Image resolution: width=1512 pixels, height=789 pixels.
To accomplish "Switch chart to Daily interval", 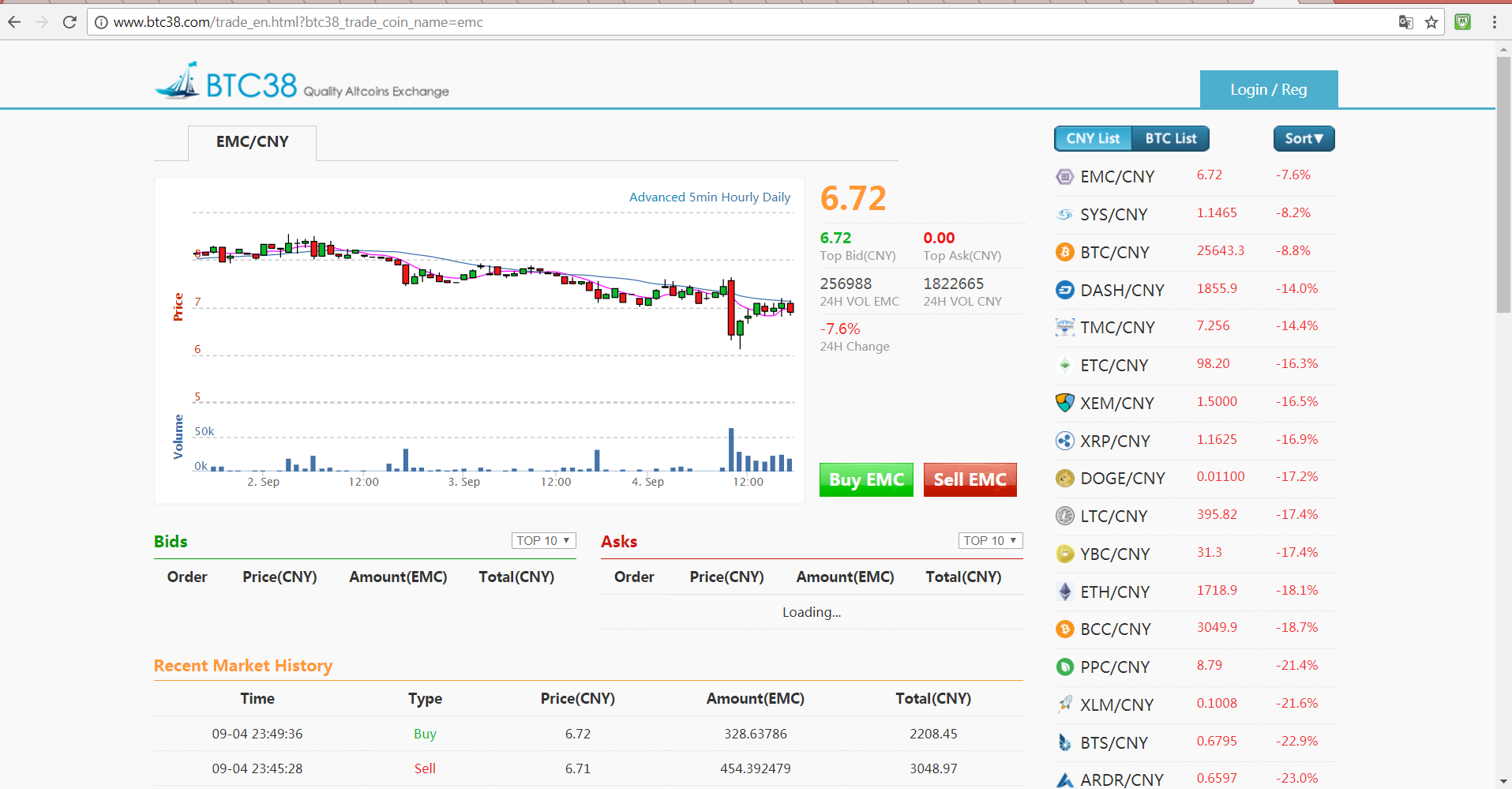I will pyautogui.click(x=776, y=197).
